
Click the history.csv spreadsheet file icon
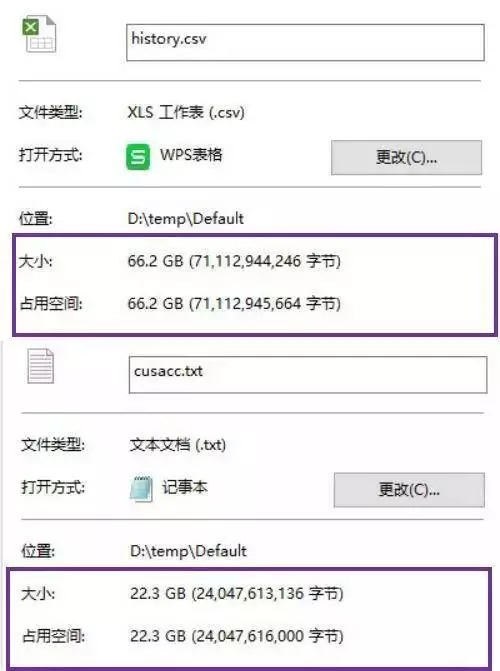coord(39,34)
